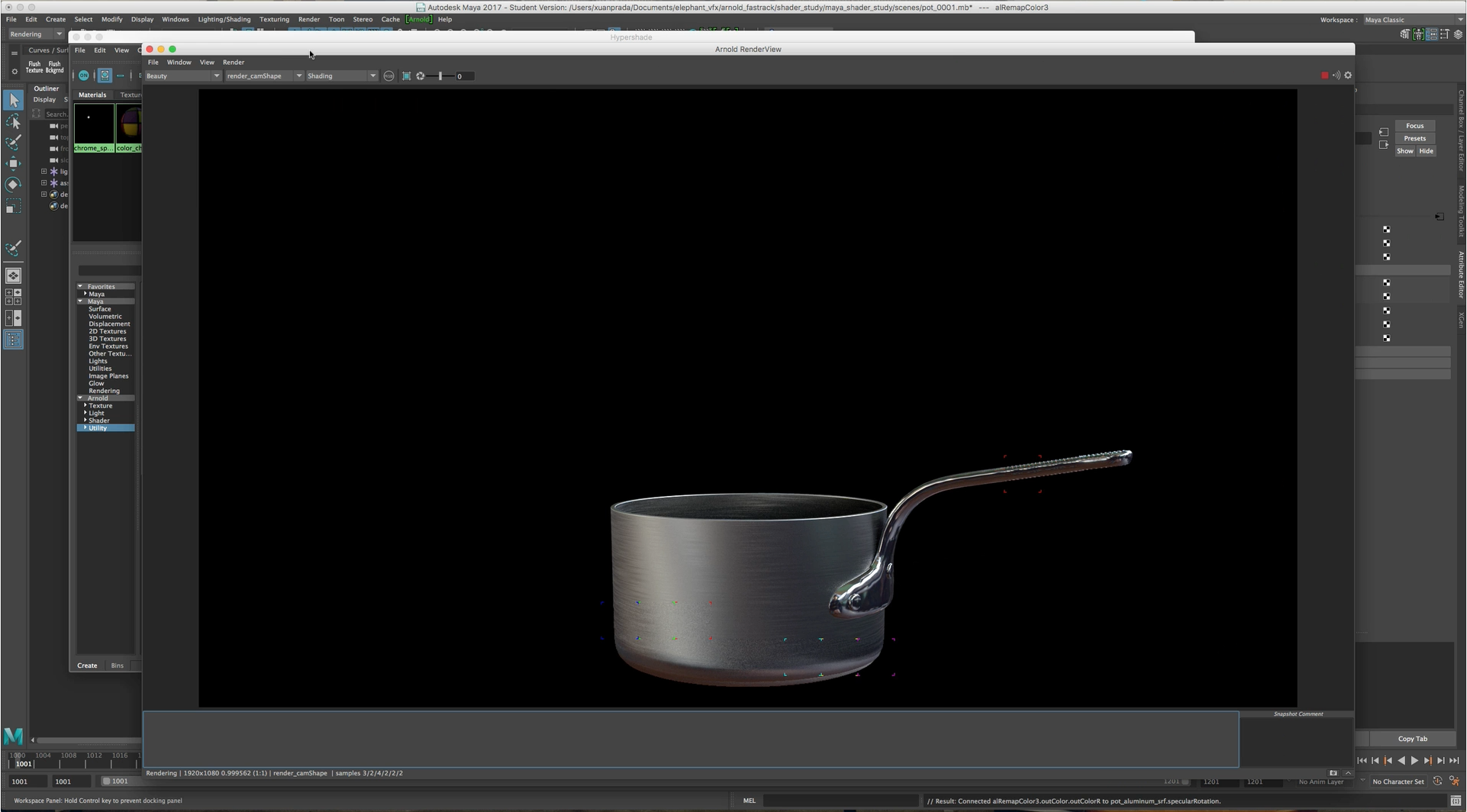Open the script editor icon at bottom right
The width and height of the screenshot is (1467, 812).
click(1456, 801)
